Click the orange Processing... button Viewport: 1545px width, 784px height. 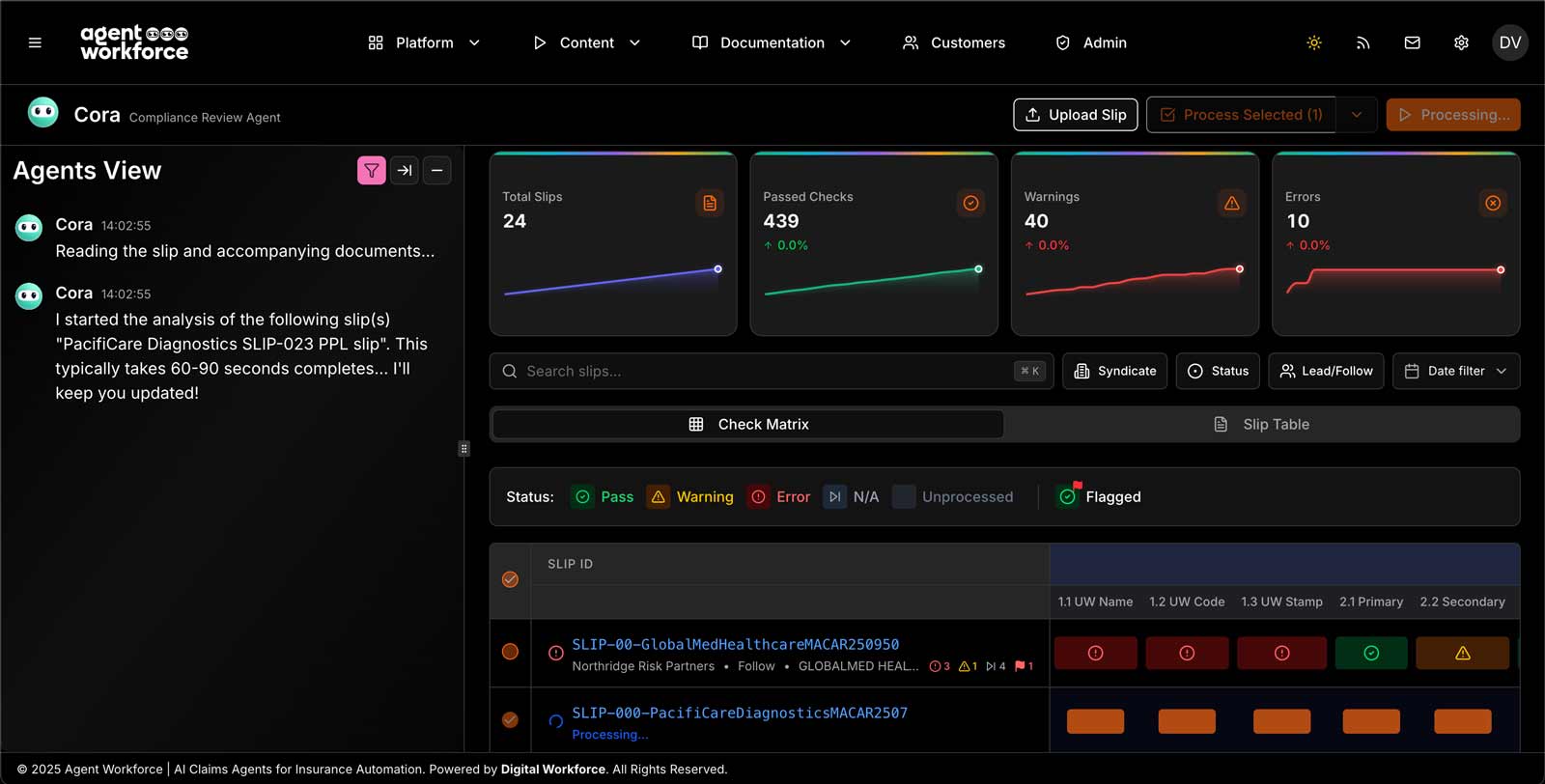coord(1453,115)
